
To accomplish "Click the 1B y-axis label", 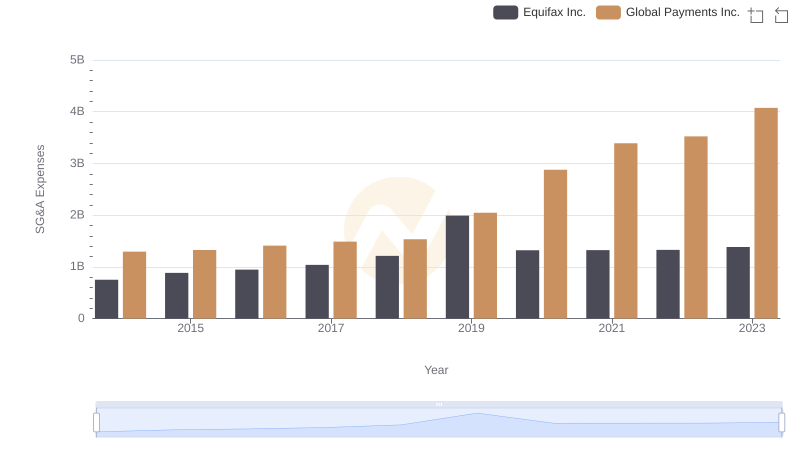I will [77, 267].
